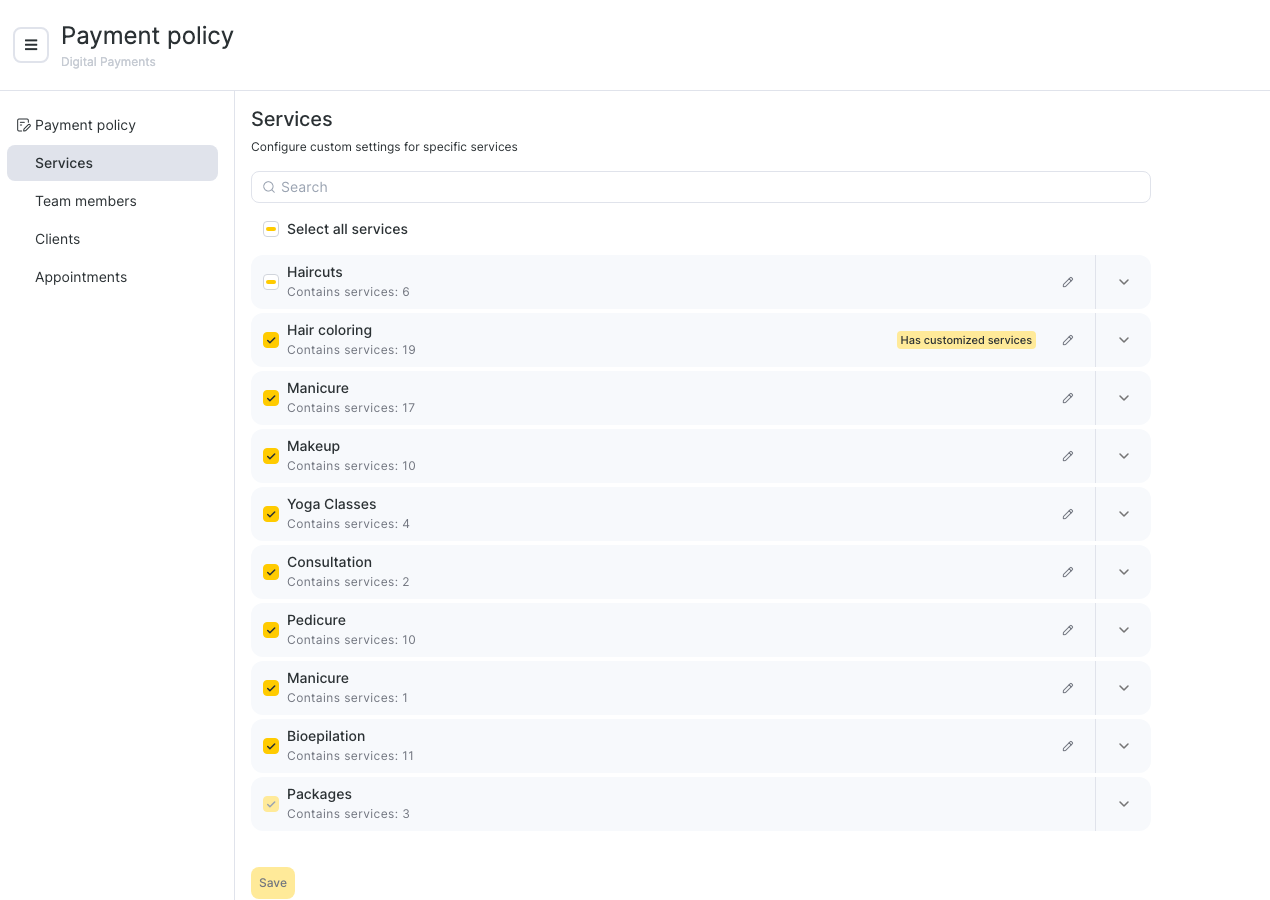
Task: Edit the Manicure category containing 17 services
Action: pos(1068,398)
